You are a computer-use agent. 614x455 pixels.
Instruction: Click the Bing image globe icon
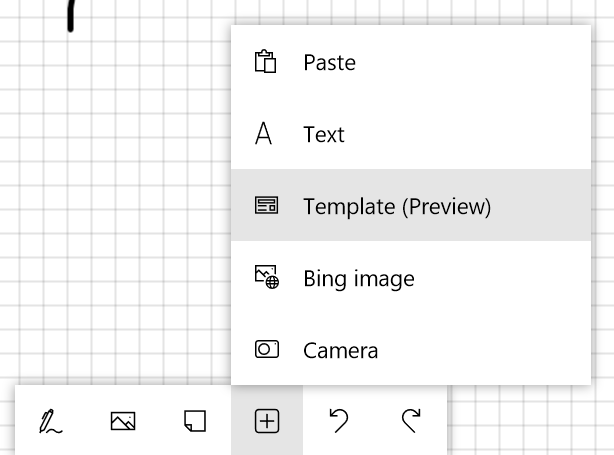tap(266, 278)
